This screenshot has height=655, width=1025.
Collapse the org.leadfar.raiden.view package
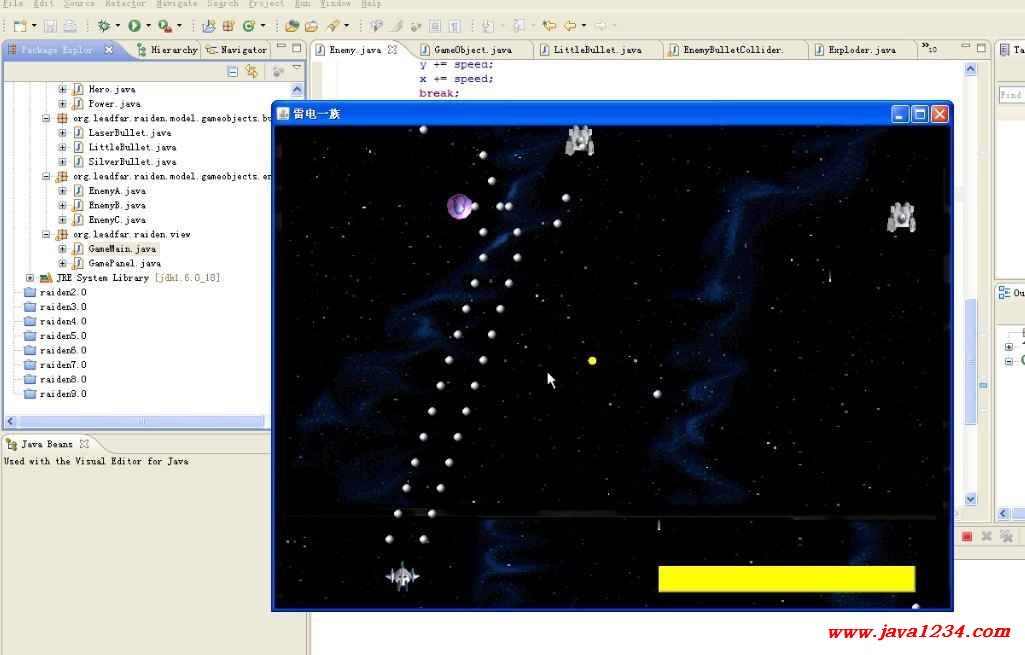pos(46,234)
